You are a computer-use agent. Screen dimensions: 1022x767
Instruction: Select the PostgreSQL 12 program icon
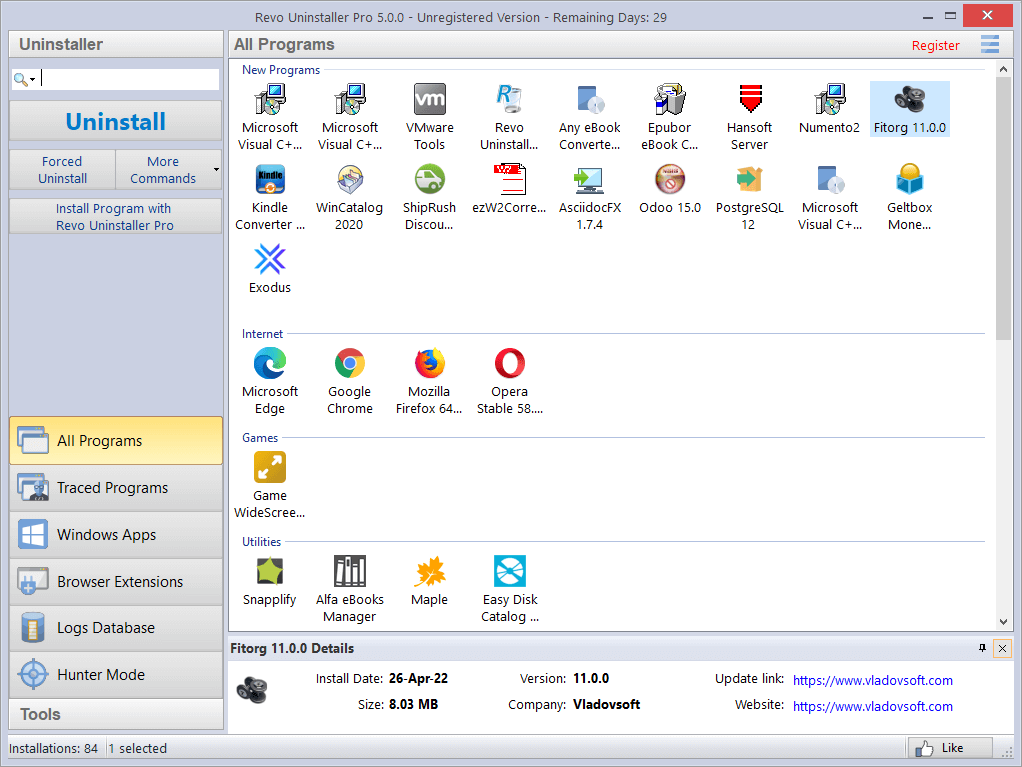coord(749,181)
